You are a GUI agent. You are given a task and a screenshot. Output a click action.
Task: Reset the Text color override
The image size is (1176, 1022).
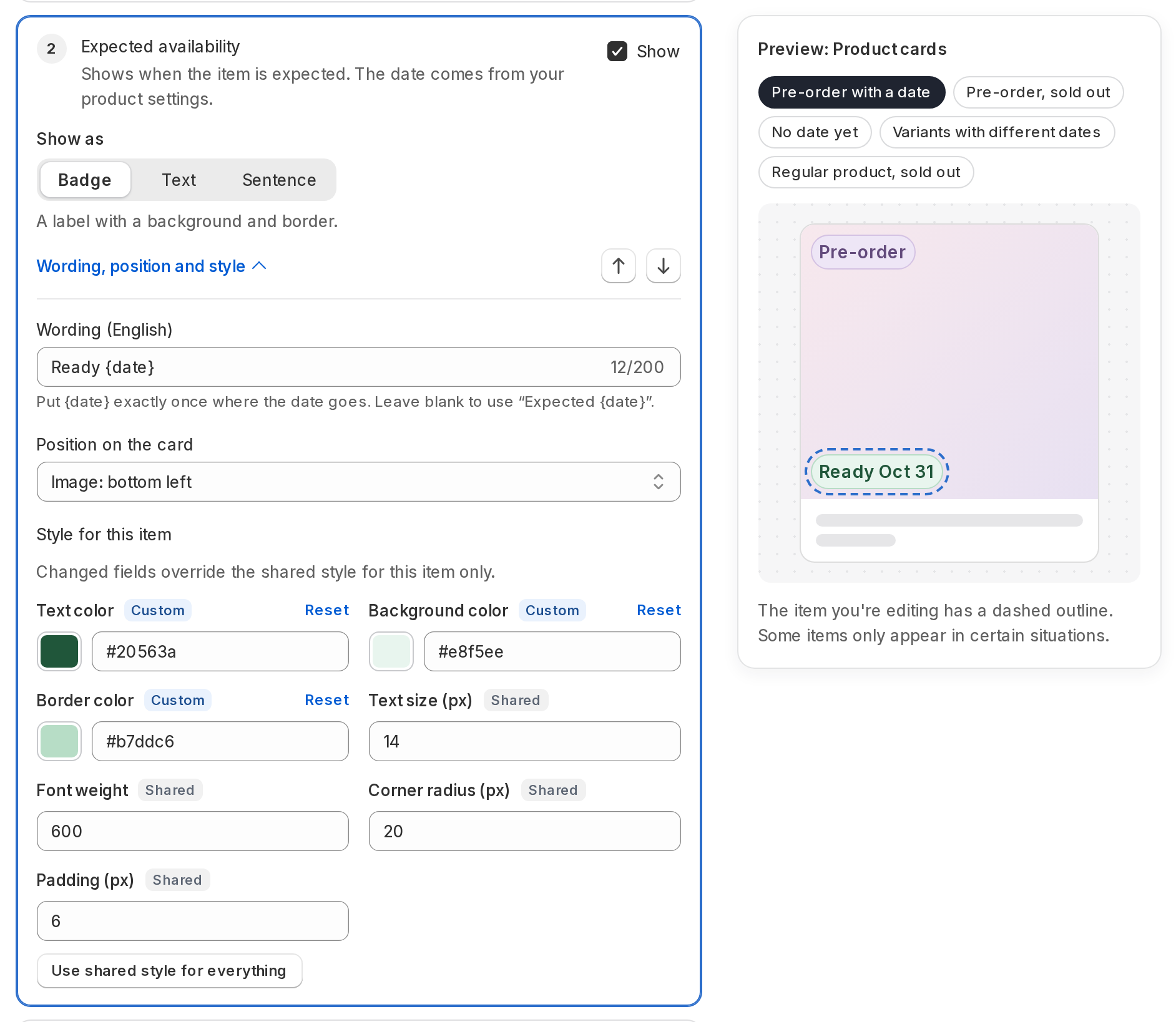[x=326, y=610]
